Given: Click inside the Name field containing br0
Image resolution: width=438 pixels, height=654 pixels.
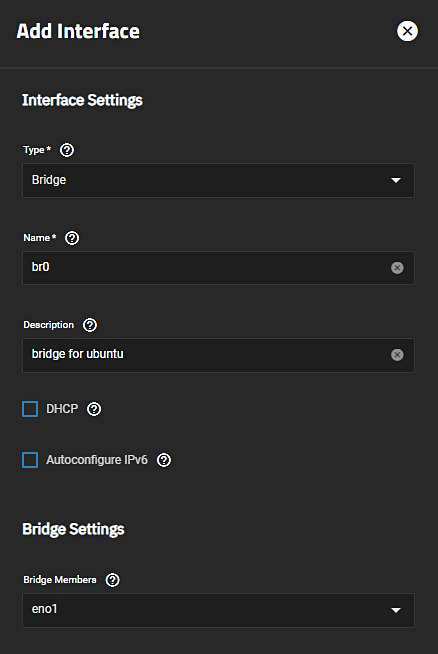Looking at the screenshot, I should pyautogui.click(x=218, y=268).
